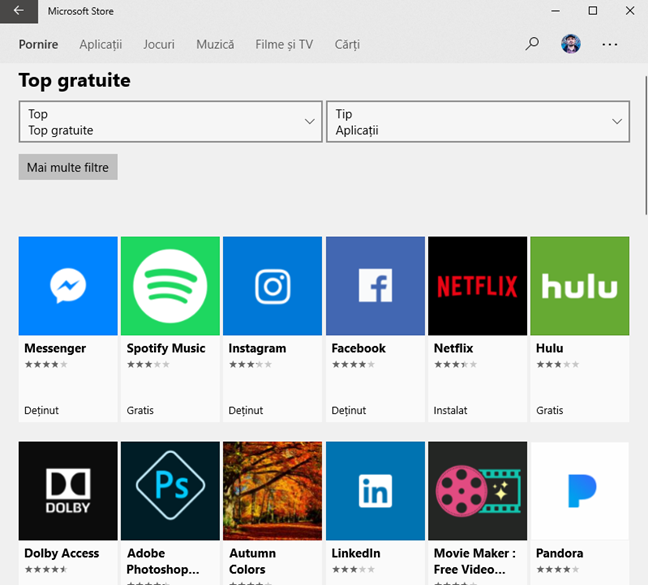Click the Adobe Photoshop... title text
Image resolution: width=648 pixels, height=585 pixels.
pos(163,561)
